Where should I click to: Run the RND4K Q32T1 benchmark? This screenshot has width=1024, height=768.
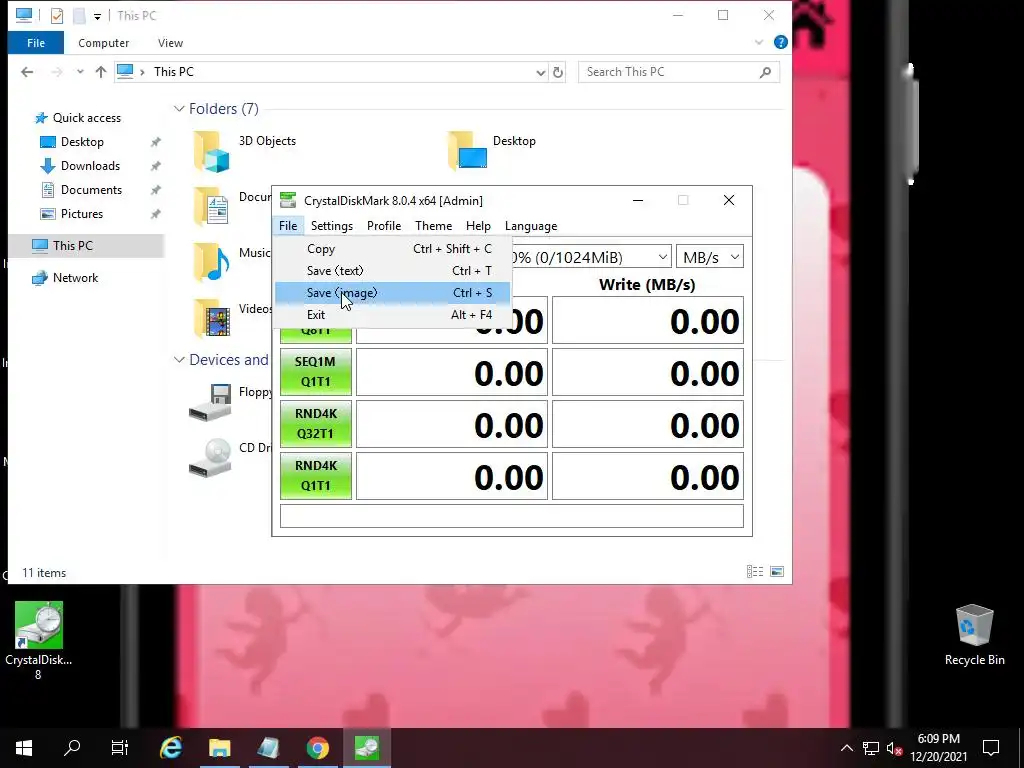315,424
